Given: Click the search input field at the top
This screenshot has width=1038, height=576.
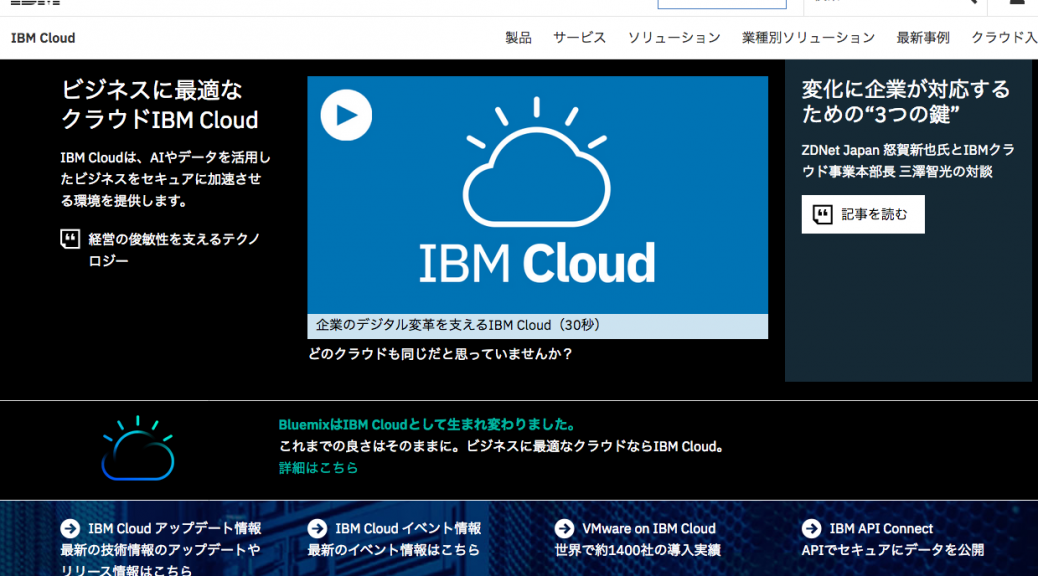Looking at the screenshot, I should (722, 3).
